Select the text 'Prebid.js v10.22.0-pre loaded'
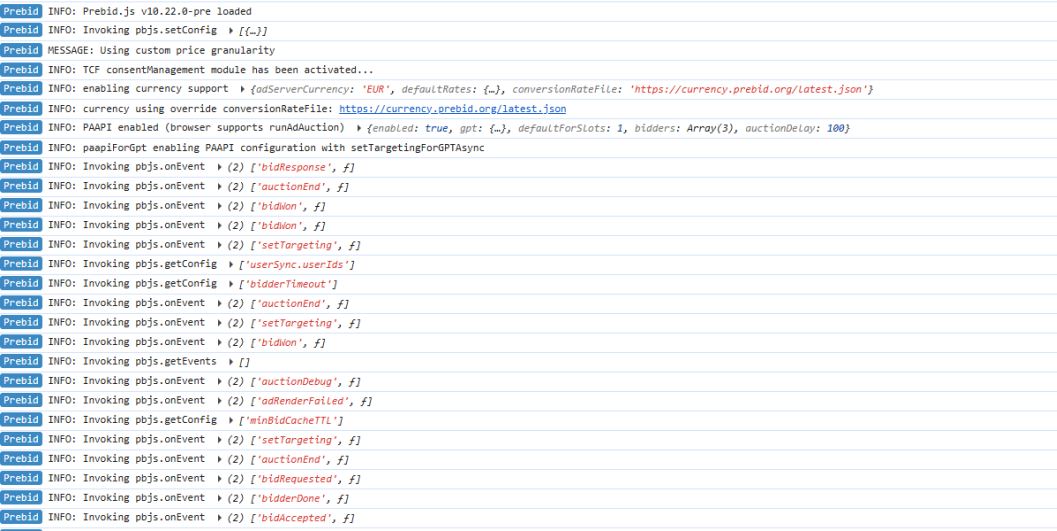 coord(167,11)
